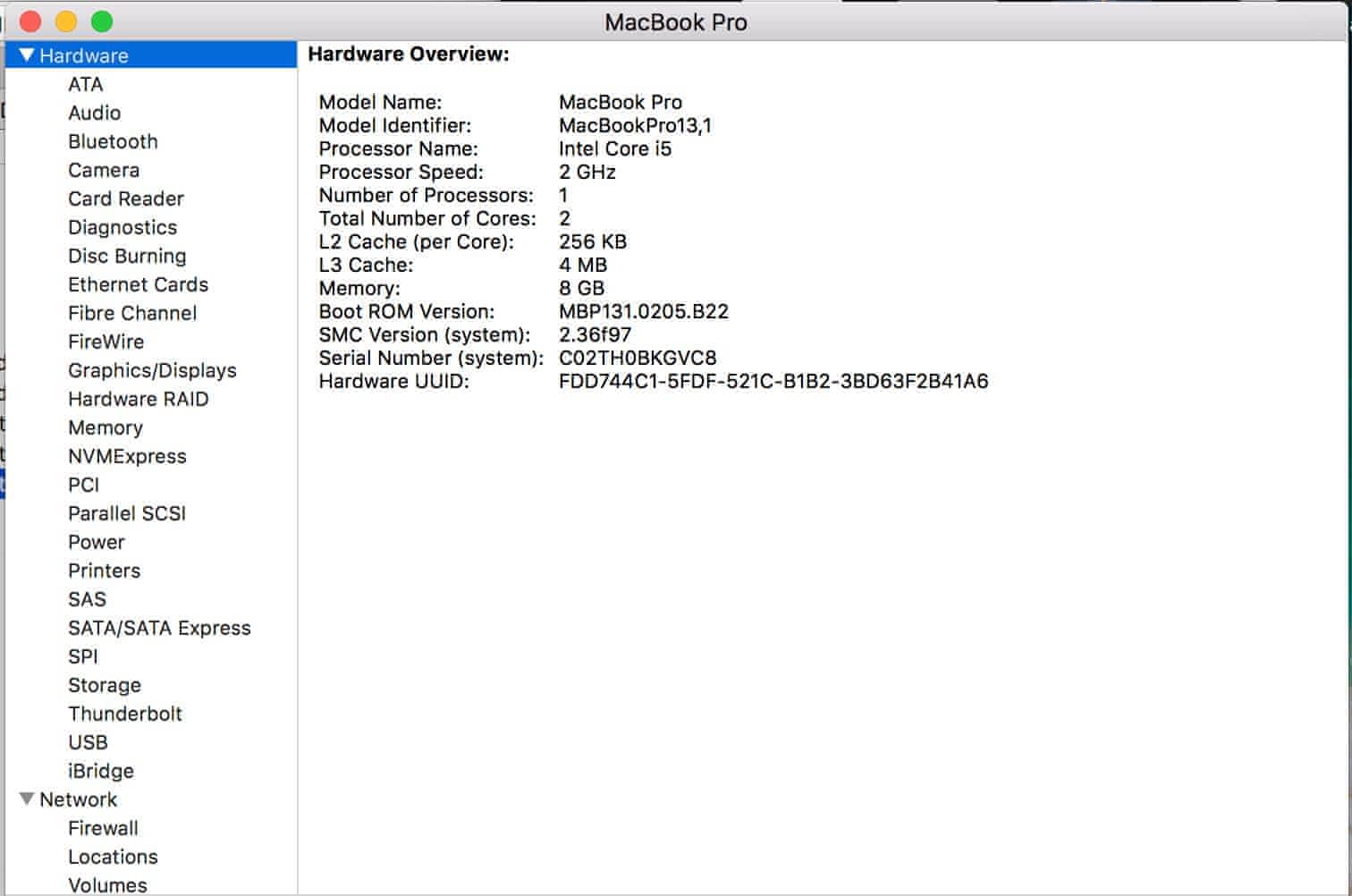Click the Total Number of Cores label
The height and width of the screenshot is (896, 1352).
click(427, 218)
